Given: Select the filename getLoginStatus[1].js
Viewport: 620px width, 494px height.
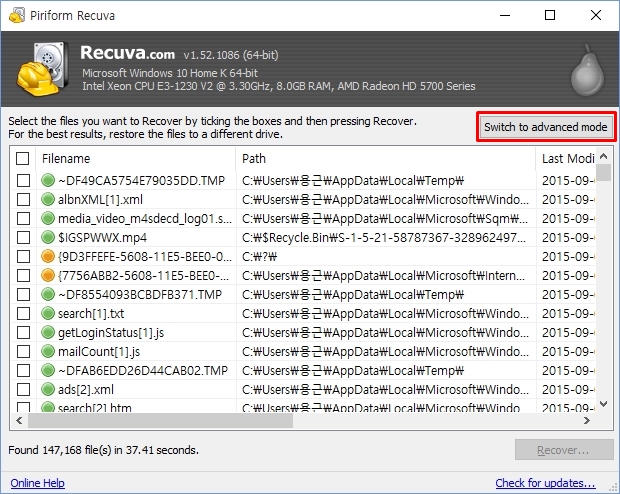Looking at the screenshot, I should [x=111, y=333].
